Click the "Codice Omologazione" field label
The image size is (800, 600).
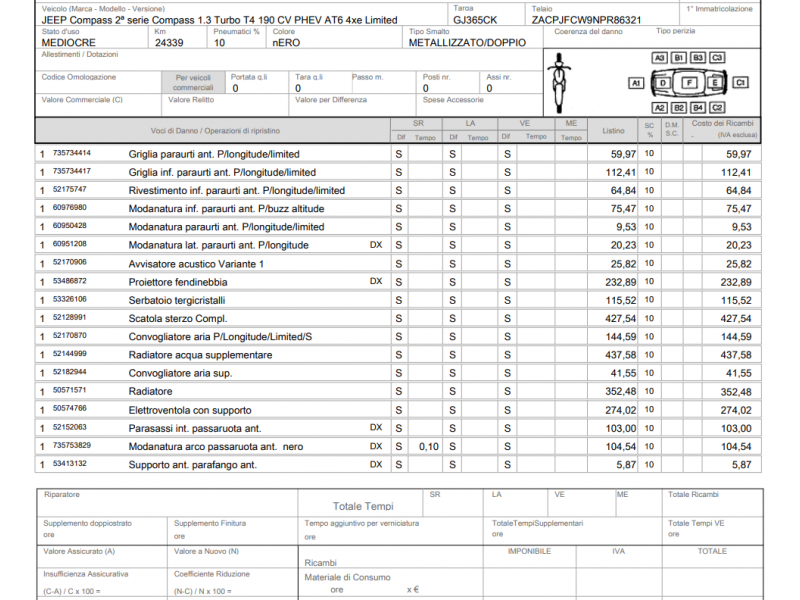(x=79, y=77)
